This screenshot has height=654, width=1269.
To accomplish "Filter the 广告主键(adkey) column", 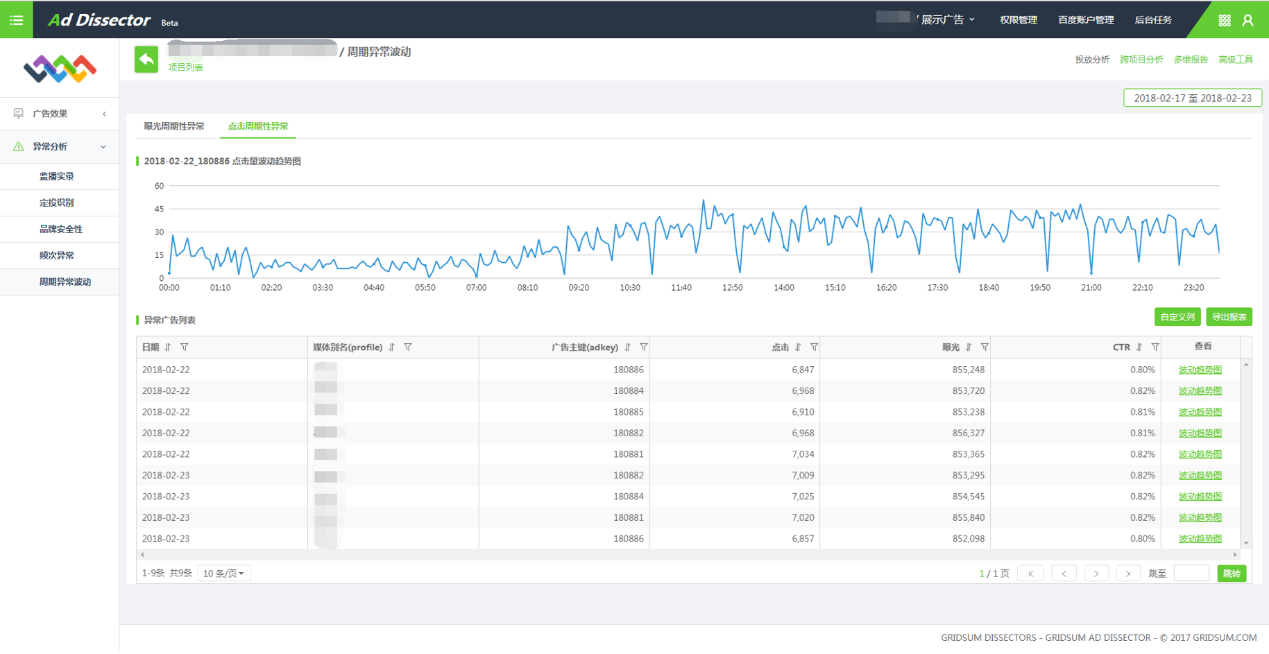I will point(643,347).
